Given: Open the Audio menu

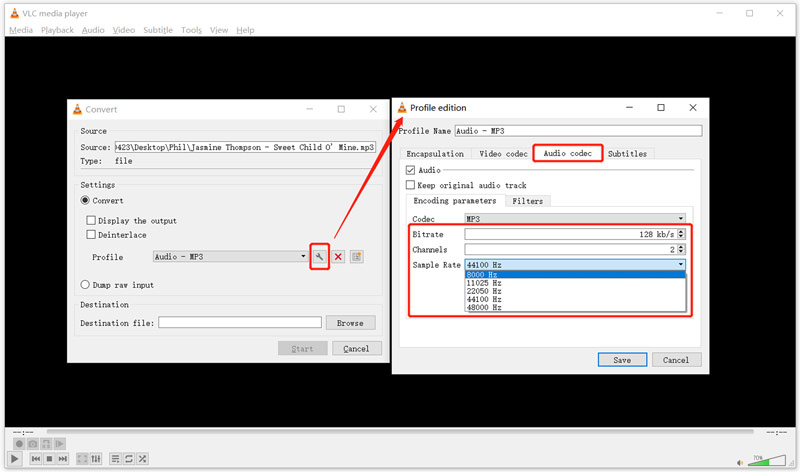Looking at the screenshot, I should [x=93, y=30].
